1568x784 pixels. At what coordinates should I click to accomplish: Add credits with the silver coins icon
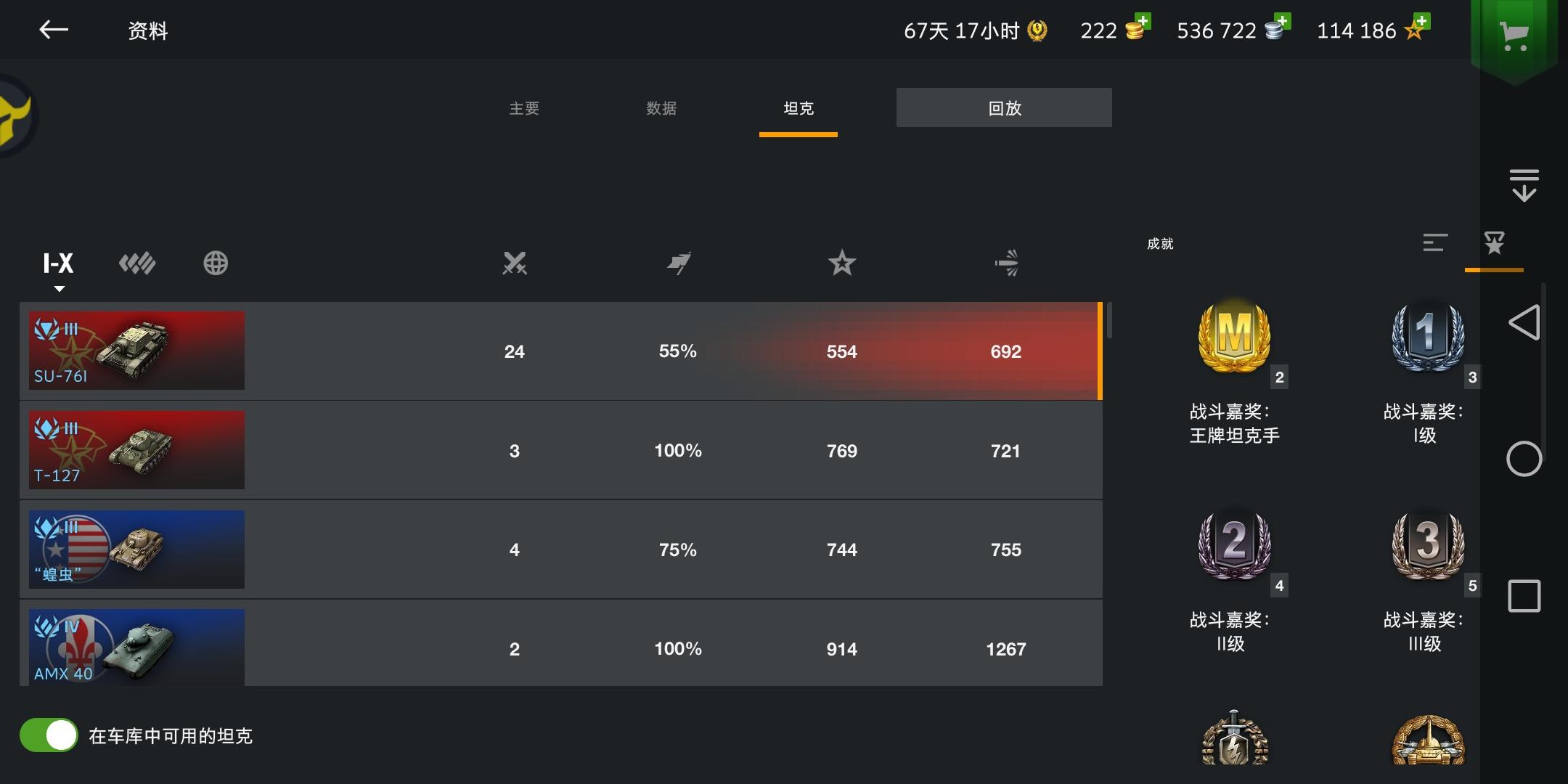tap(1278, 28)
